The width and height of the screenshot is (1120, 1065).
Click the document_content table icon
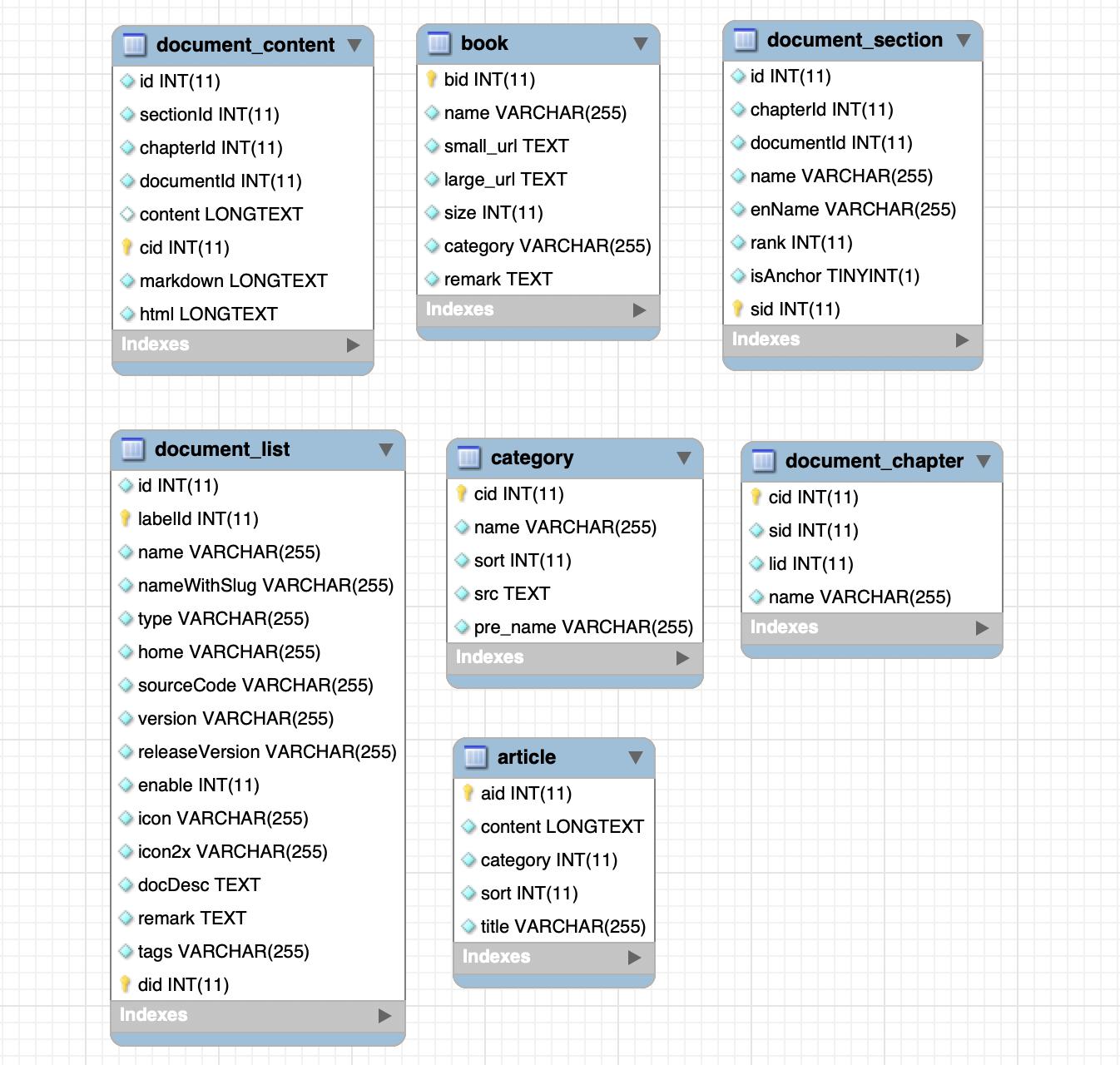pyautogui.click(x=134, y=45)
